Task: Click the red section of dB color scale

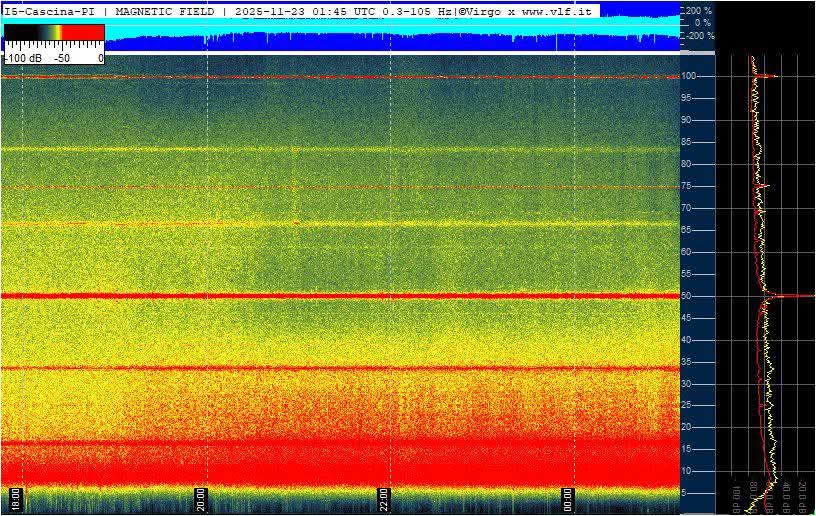Action: click(x=84, y=33)
